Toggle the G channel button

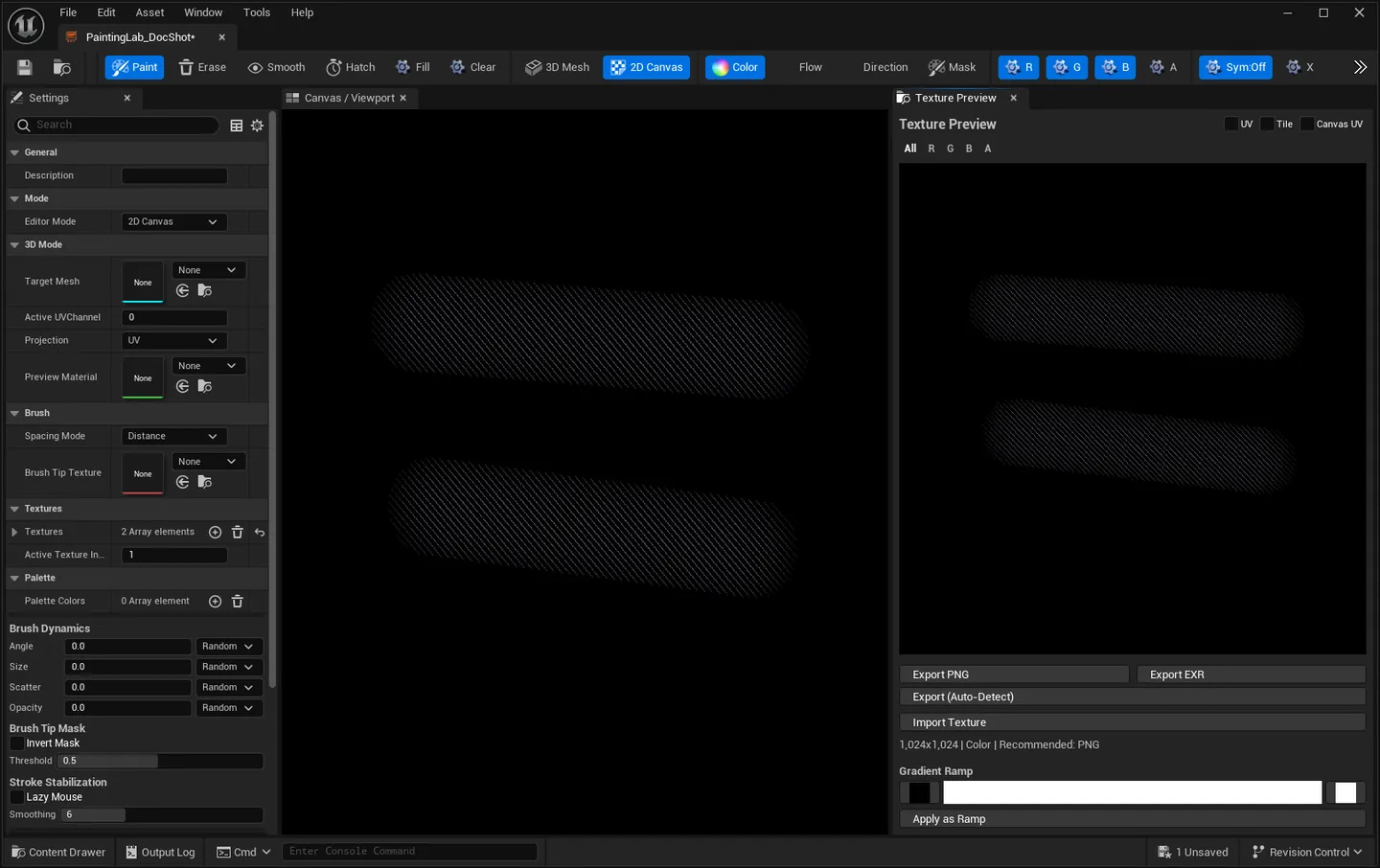pyautogui.click(x=1067, y=67)
